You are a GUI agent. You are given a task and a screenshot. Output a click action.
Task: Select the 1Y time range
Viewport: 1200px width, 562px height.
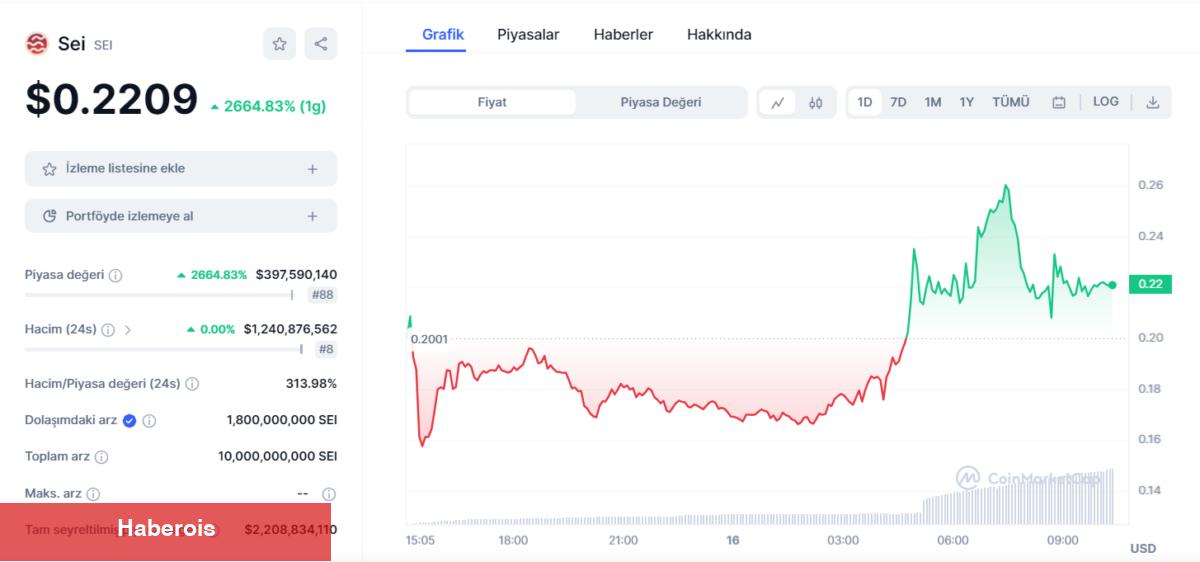(966, 102)
